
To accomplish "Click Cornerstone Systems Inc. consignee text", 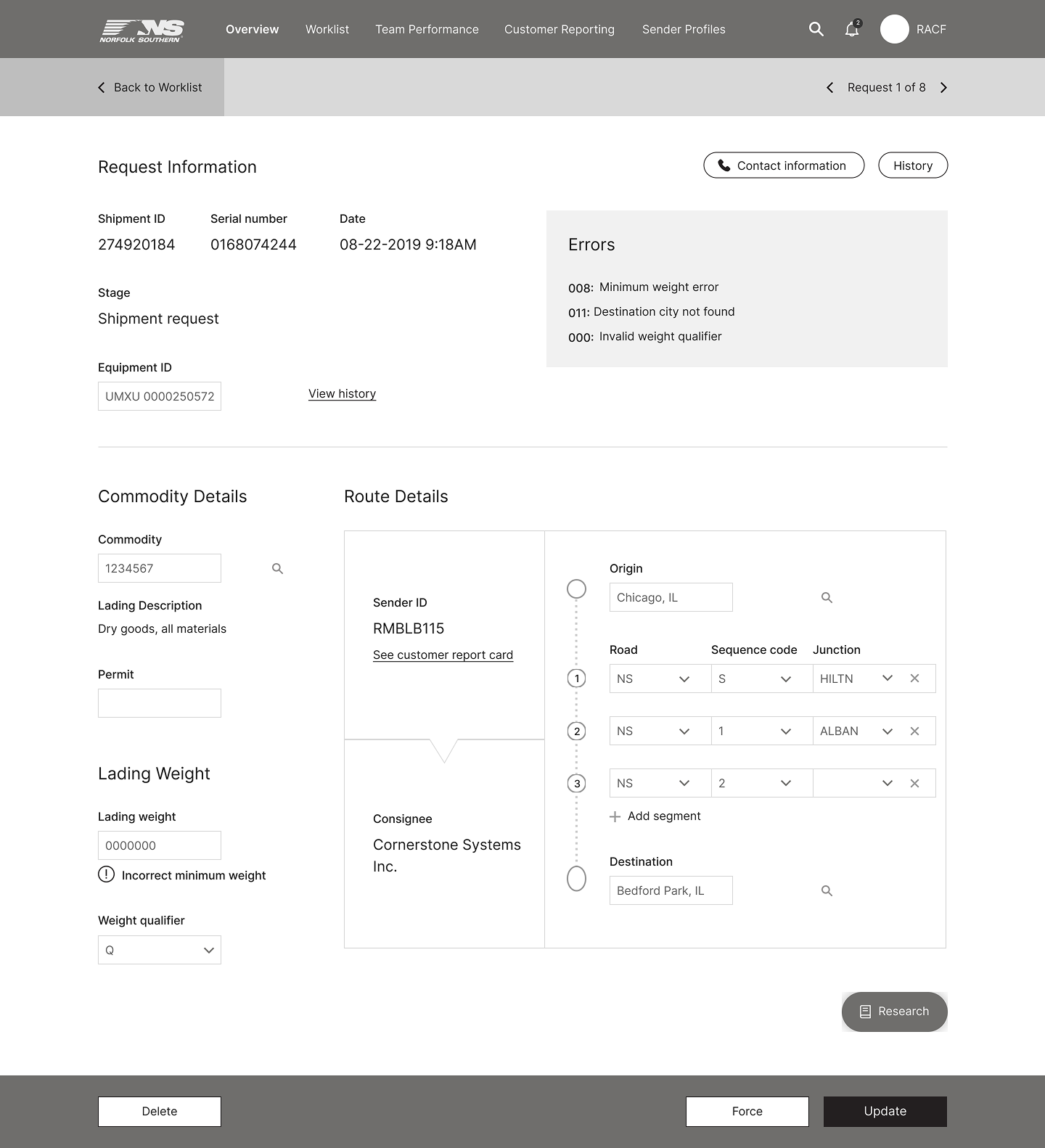I will point(447,856).
